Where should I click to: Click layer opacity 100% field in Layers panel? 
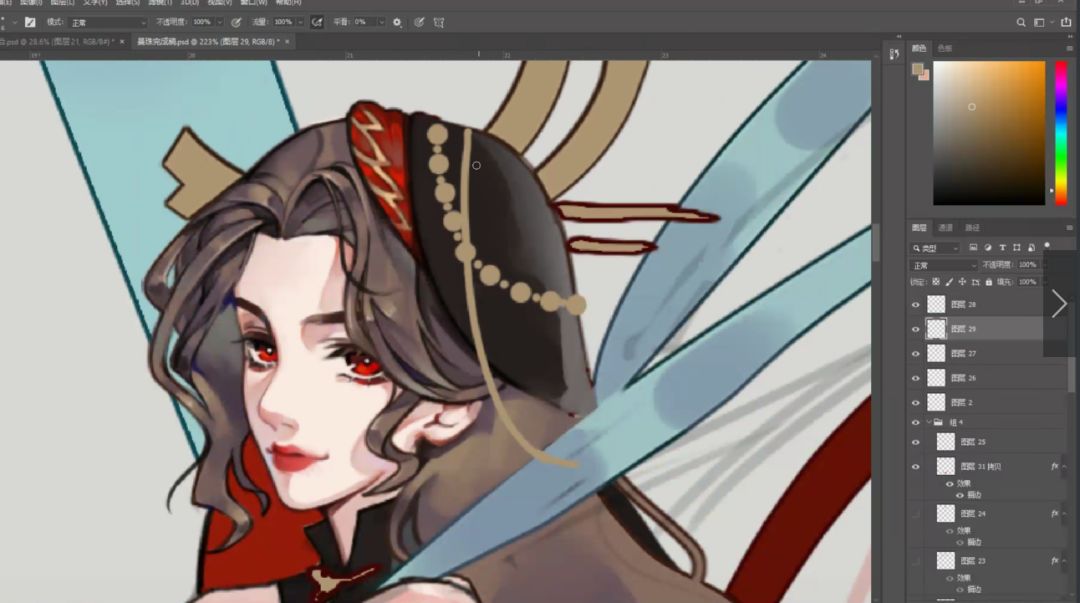1028,265
